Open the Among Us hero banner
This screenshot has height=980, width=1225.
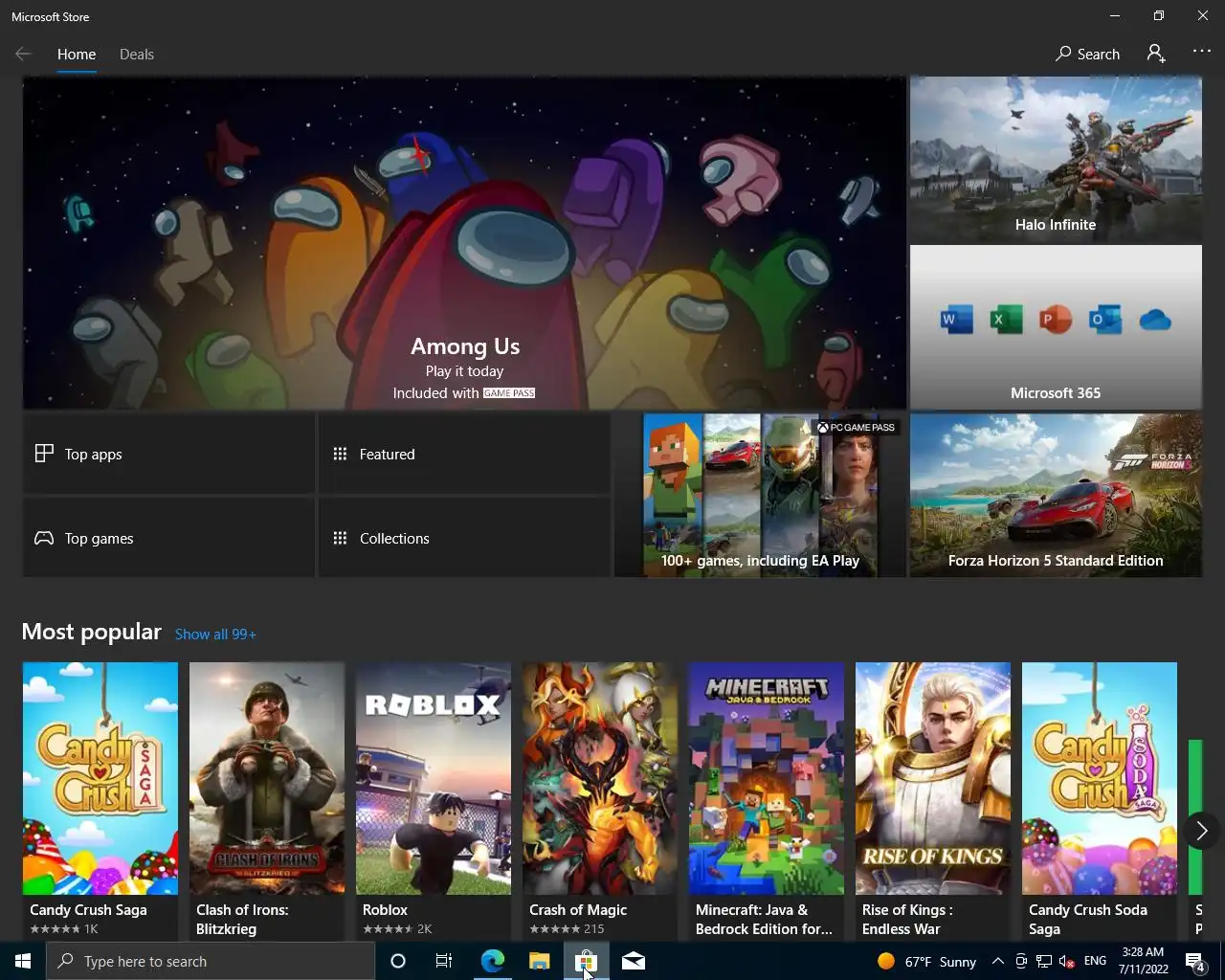464,243
